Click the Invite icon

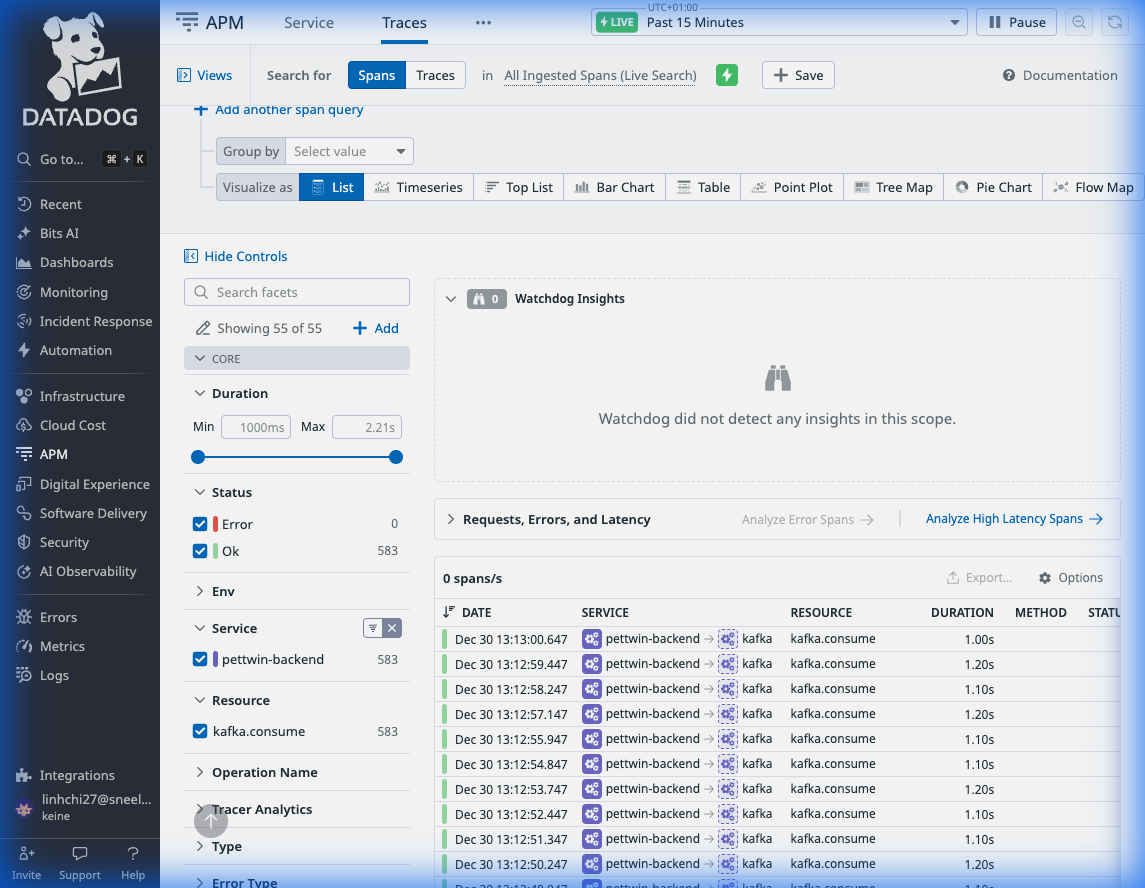26,853
